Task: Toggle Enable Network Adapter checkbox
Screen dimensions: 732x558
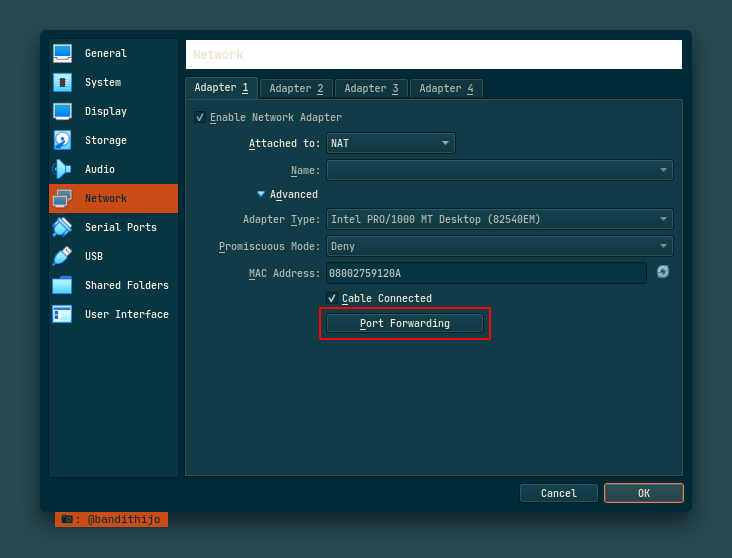Action: pos(200,118)
